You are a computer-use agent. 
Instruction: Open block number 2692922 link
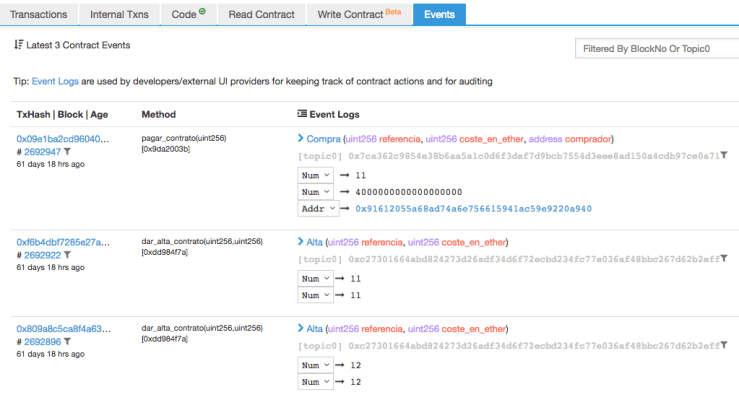click(x=42, y=255)
